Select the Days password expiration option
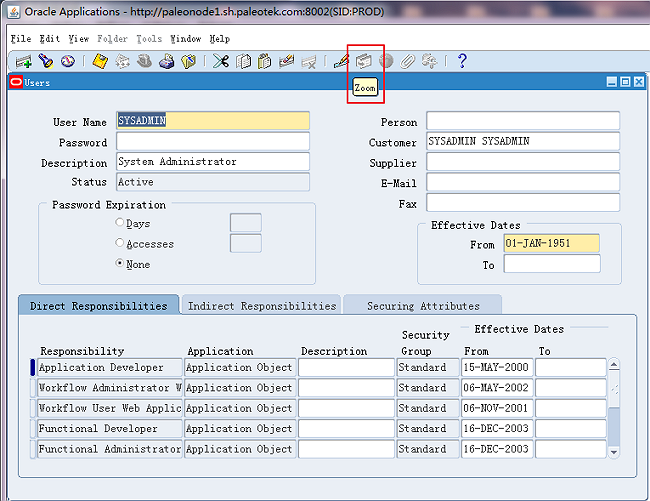Viewport: 650px width, 501px height. pyautogui.click(x=119, y=223)
